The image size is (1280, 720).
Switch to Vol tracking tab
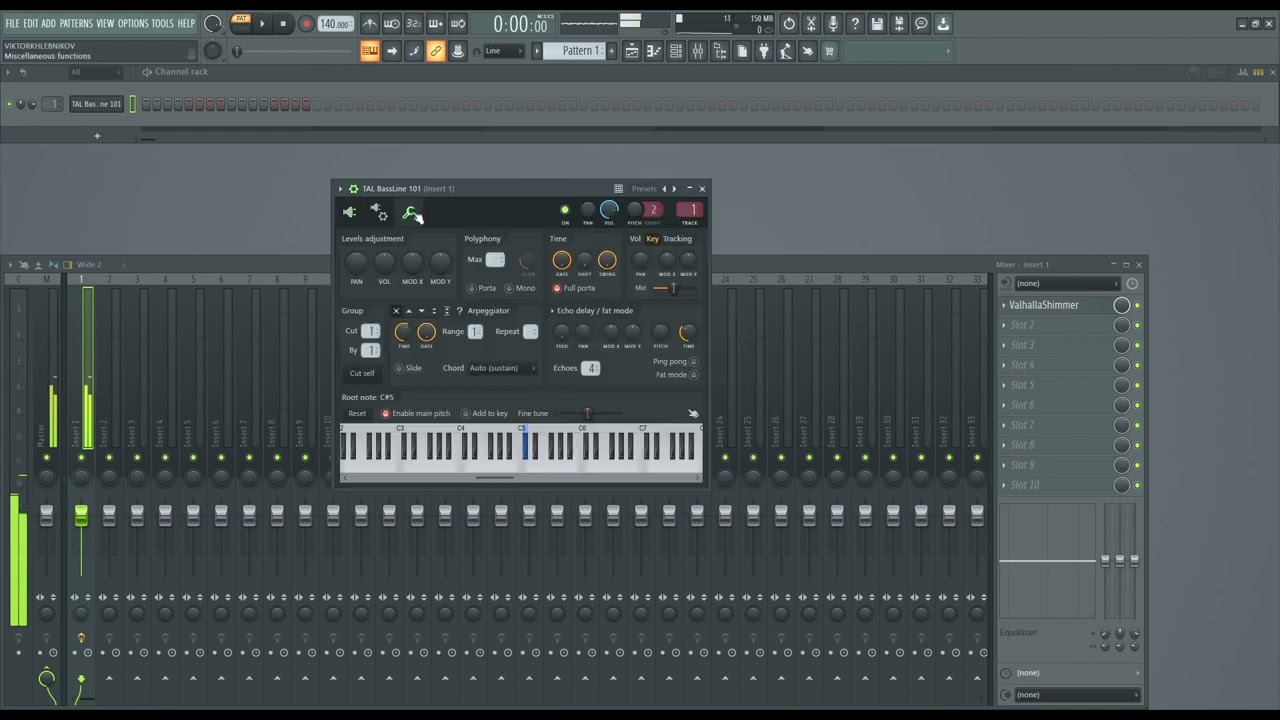point(635,239)
